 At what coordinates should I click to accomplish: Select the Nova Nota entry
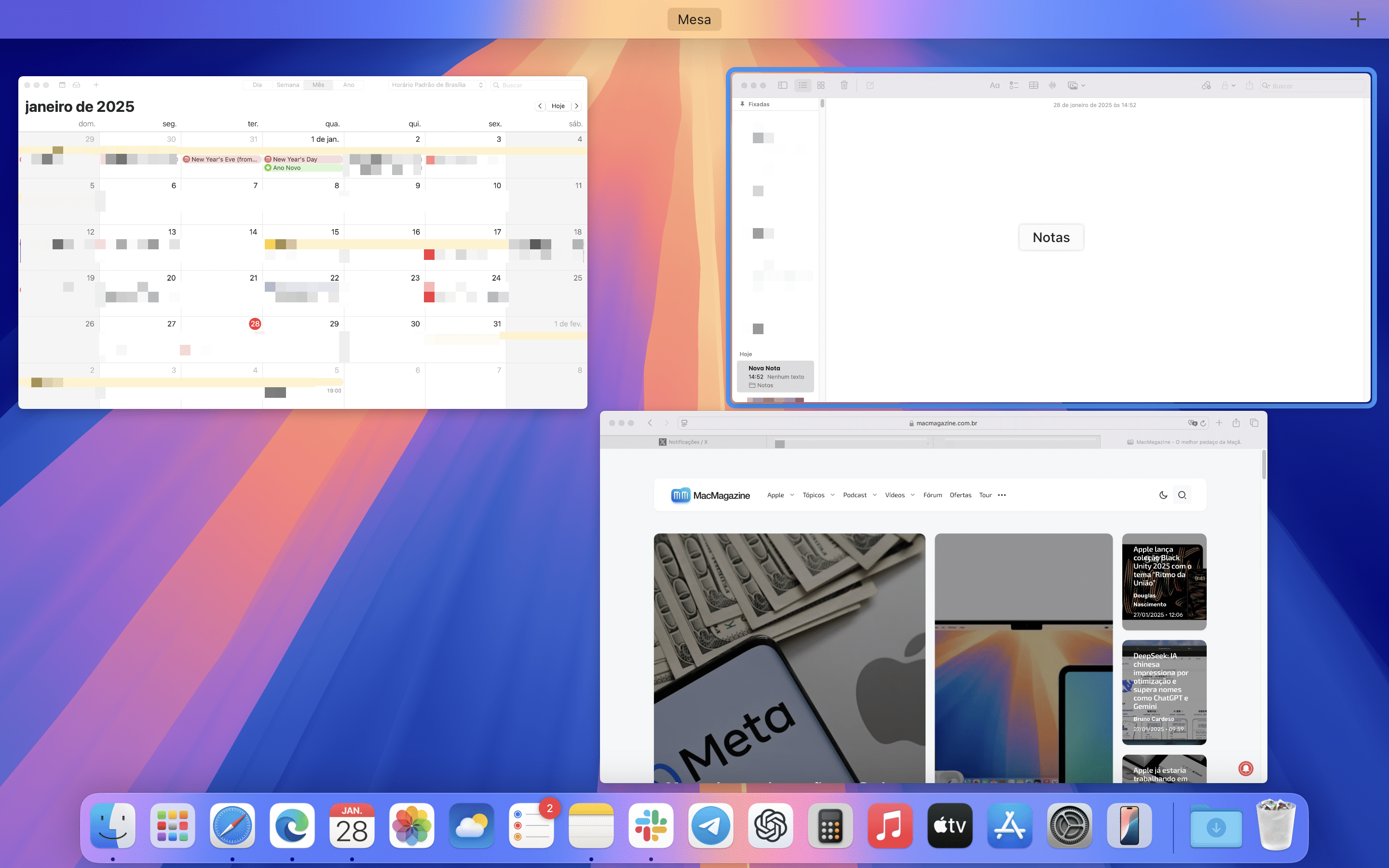[x=776, y=377]
